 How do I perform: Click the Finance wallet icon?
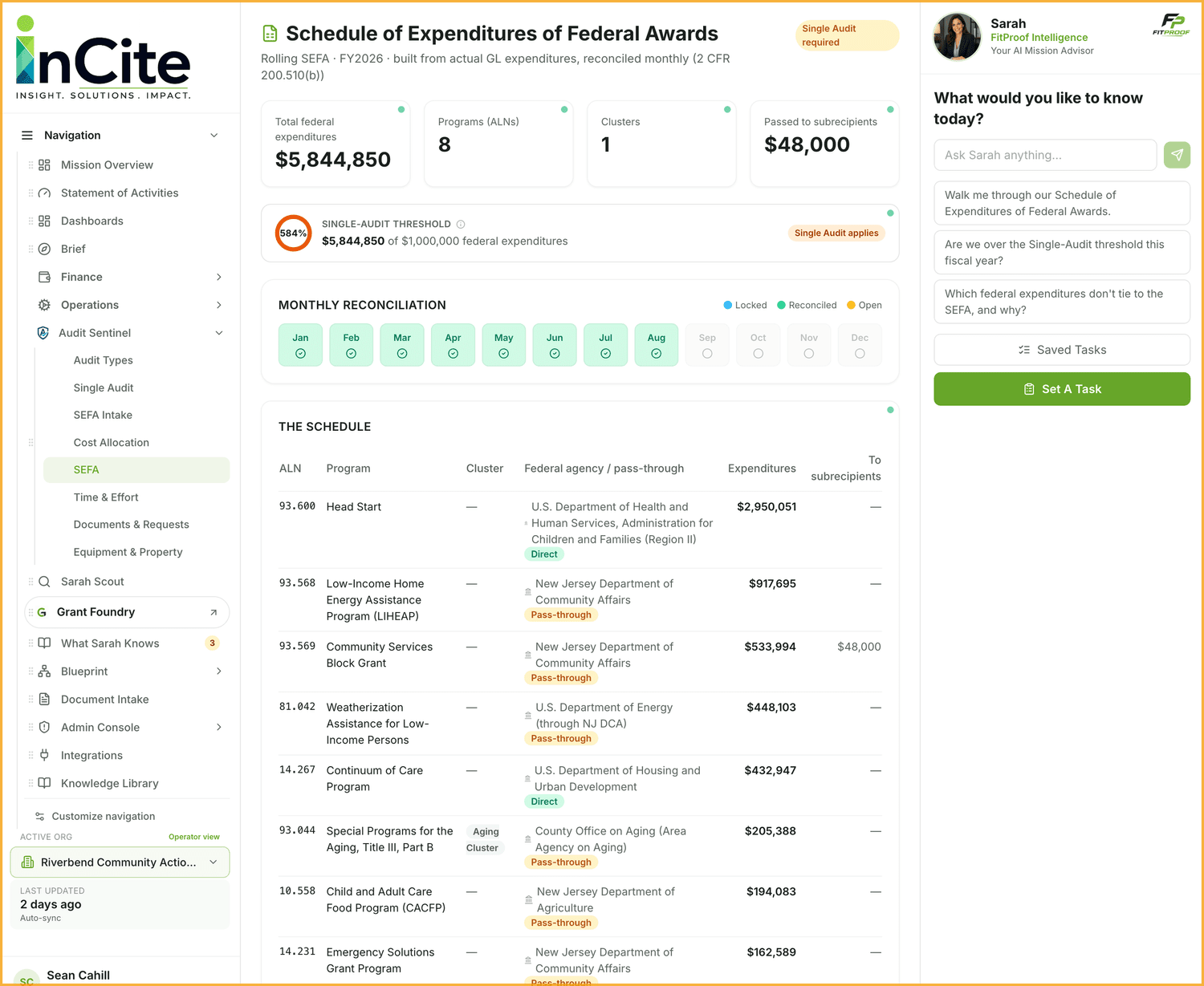coord(44,277)
